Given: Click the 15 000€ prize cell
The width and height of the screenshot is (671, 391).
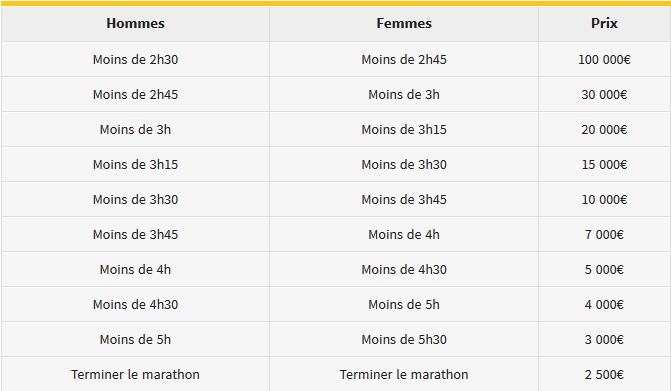Looking at the screenshot, I should (604, 165).
